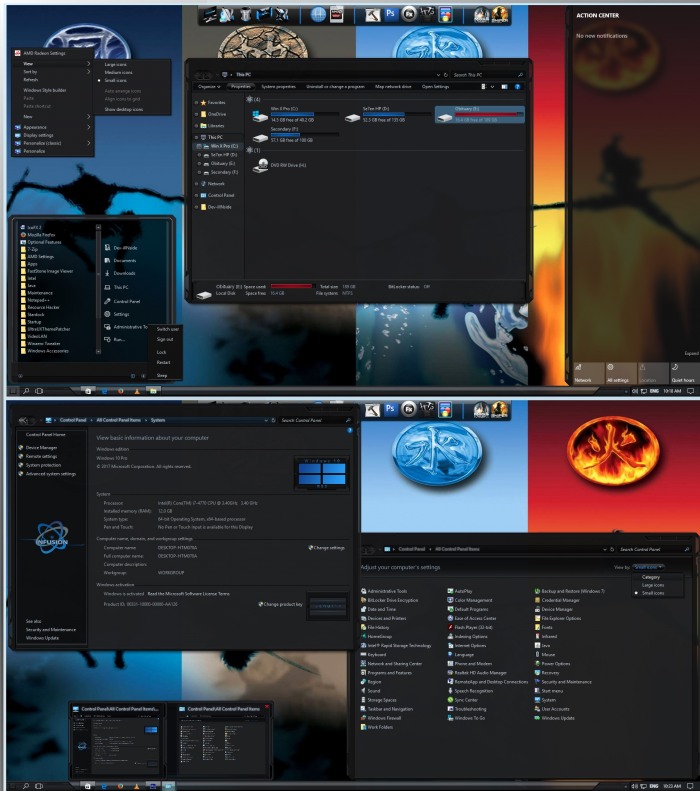Expand Favorites in This PC navigation pane

[197, 102]
